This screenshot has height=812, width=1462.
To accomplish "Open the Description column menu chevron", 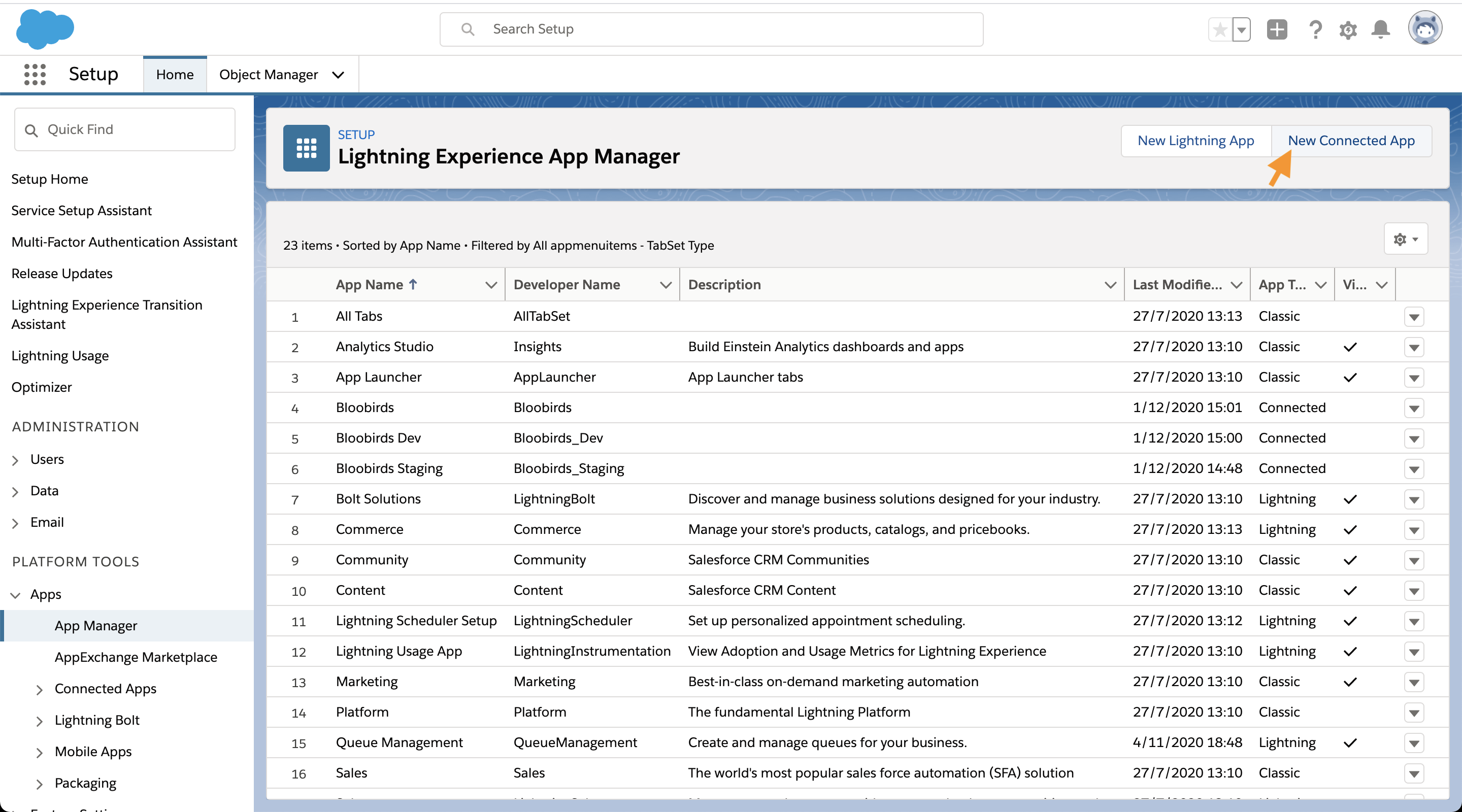I will pyautogui.click(x=1110, y=285).
